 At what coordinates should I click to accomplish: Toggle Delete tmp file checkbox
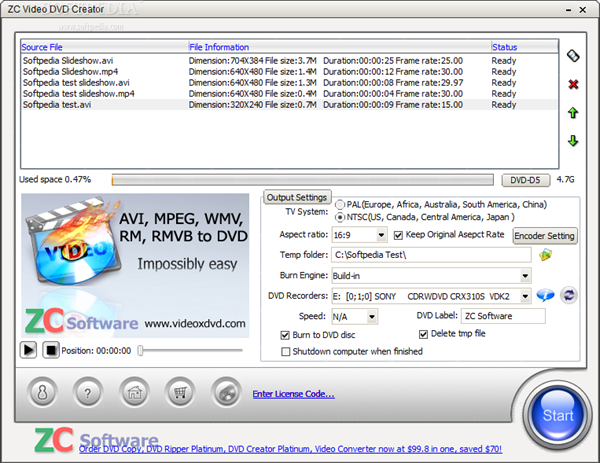[x=423, y=334]
